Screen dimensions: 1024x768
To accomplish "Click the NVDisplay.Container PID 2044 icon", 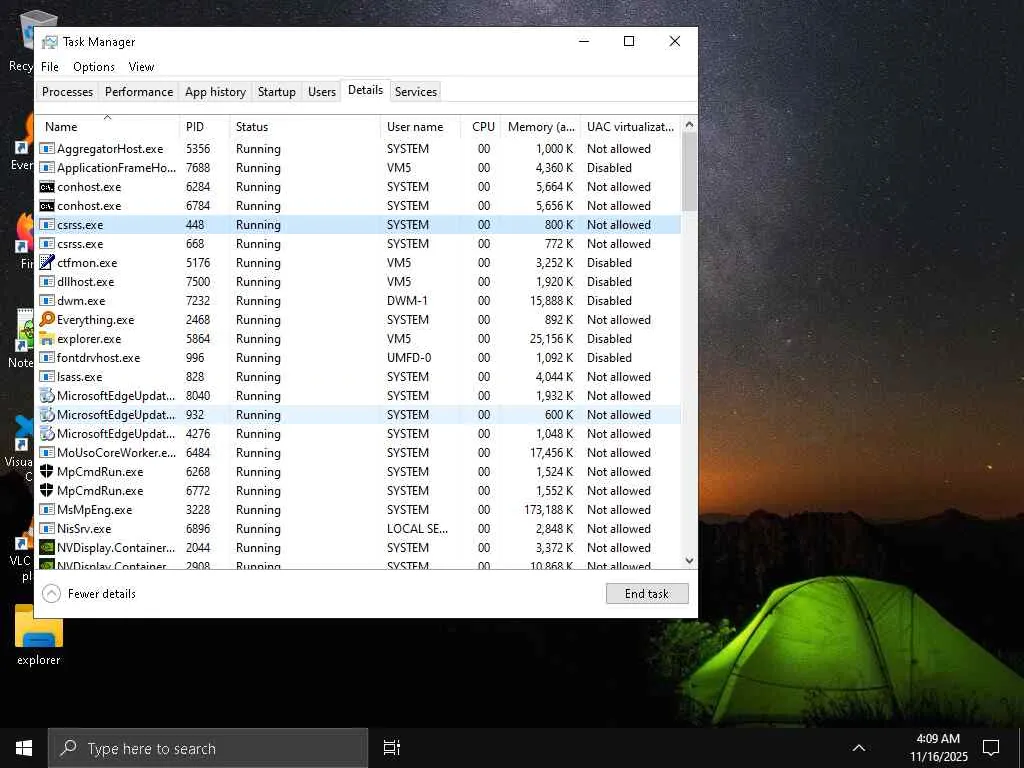I will point(46,547).
